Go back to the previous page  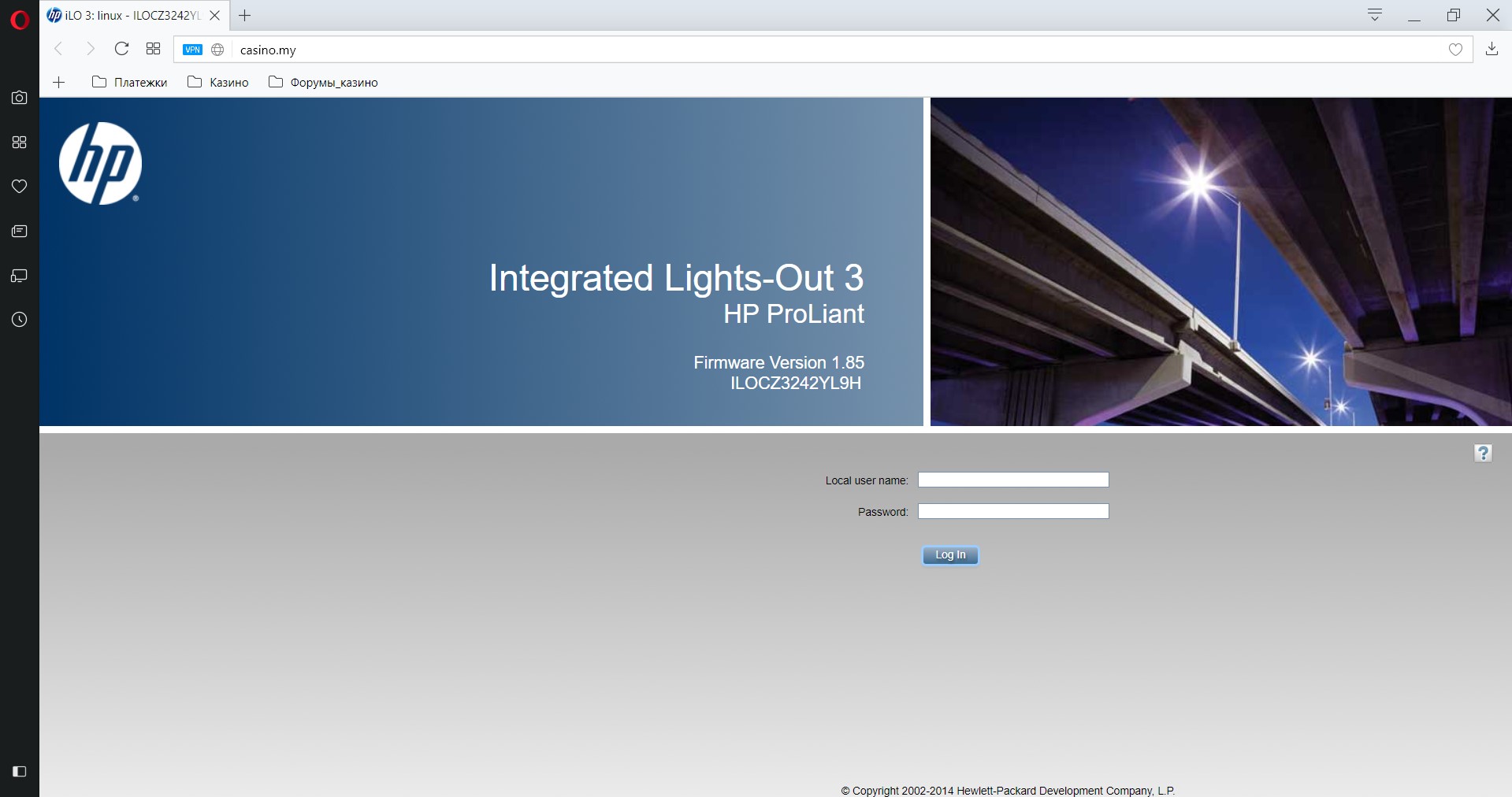58,49
